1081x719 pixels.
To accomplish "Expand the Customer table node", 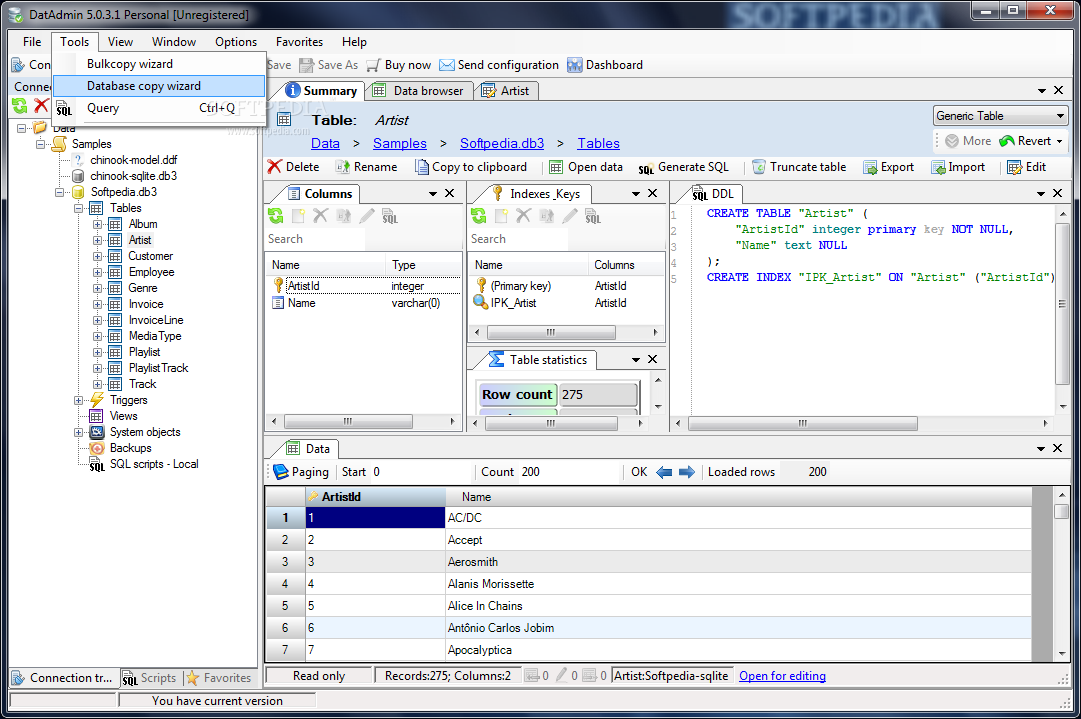I will point(97,256).
